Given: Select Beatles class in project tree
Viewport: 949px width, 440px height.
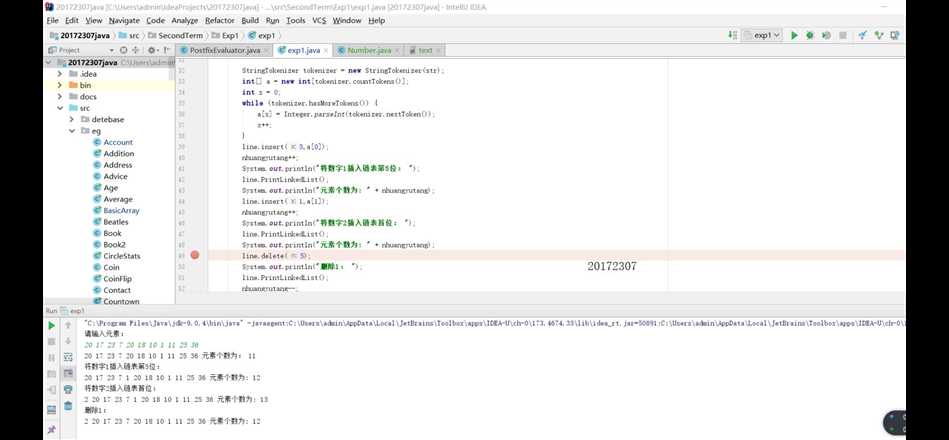Looking at the screenshot, I should click(x=116, y=222).
